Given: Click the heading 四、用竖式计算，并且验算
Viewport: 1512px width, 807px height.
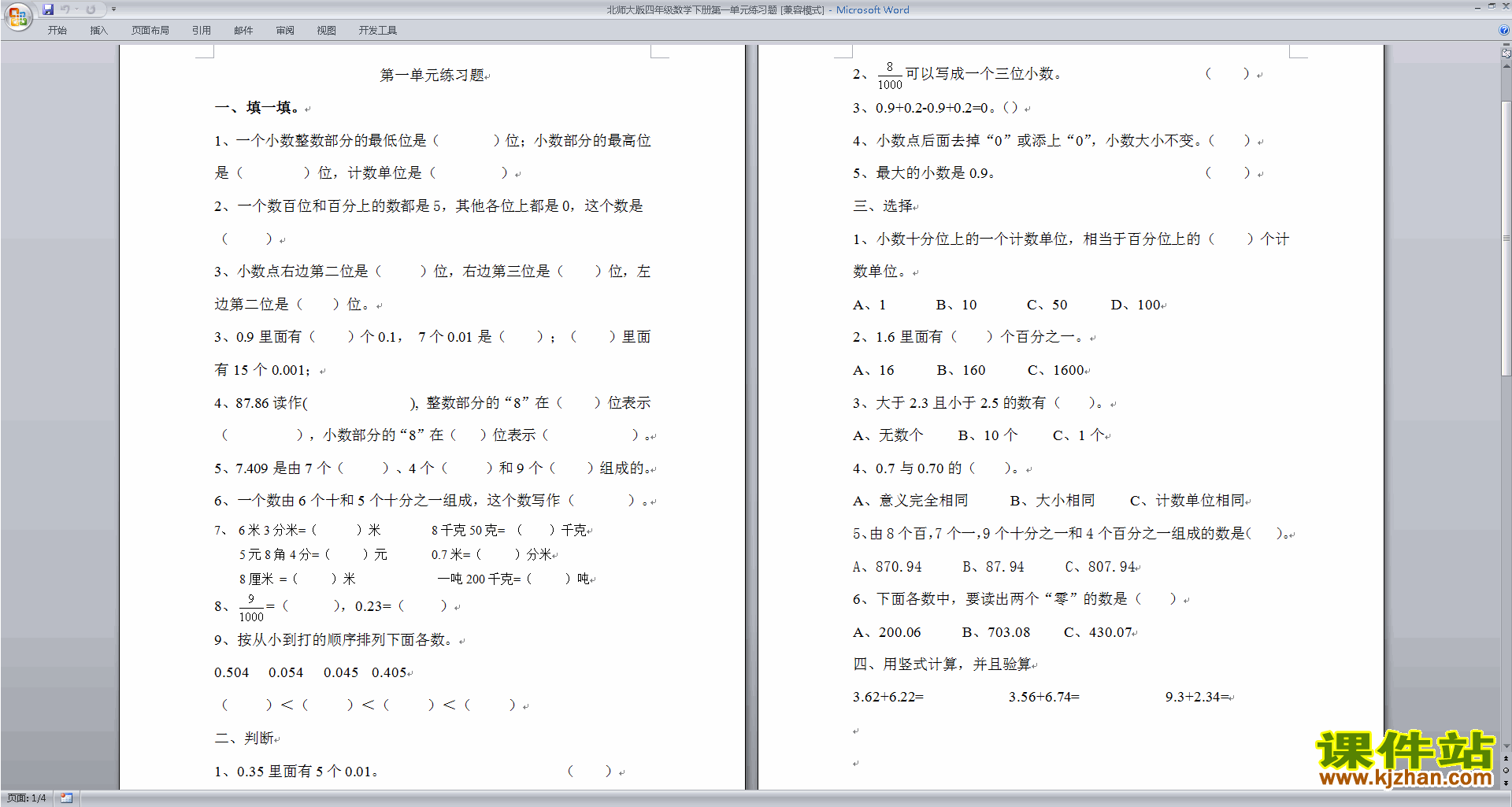Looking at the screenshot, I should pos(942,664).
